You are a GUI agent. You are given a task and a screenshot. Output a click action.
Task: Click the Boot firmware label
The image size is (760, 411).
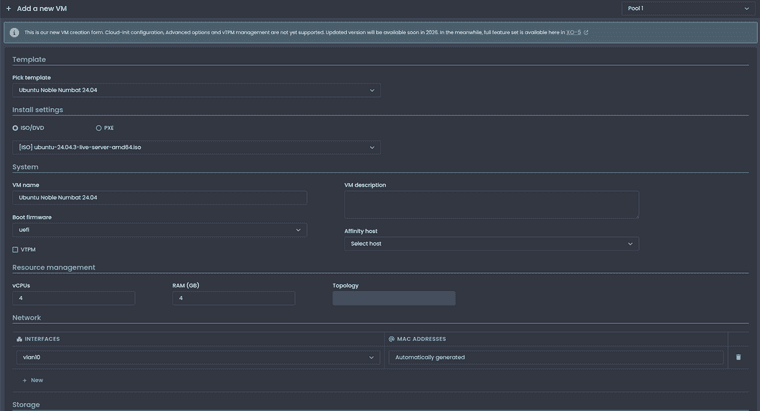coord(32,217)
